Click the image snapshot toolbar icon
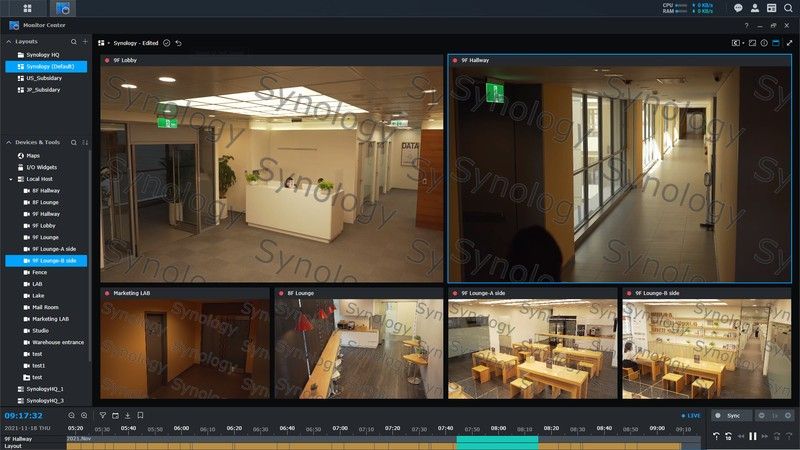The width and height of the screenshot is (800, 450). [x=752, y=43]
